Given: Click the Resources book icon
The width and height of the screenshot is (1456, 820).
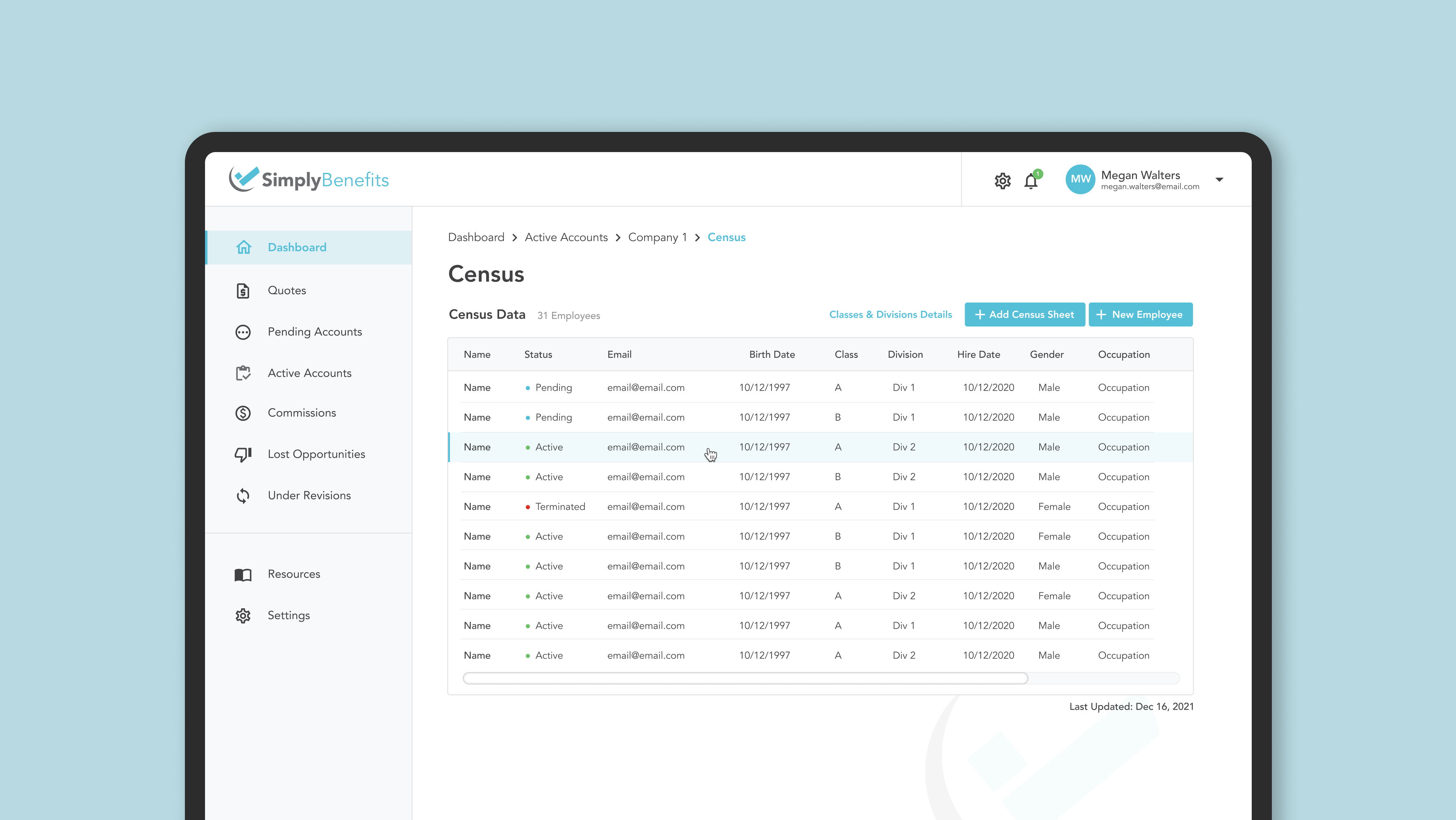Looking at the screenshot, I should (x=243, y=575).
